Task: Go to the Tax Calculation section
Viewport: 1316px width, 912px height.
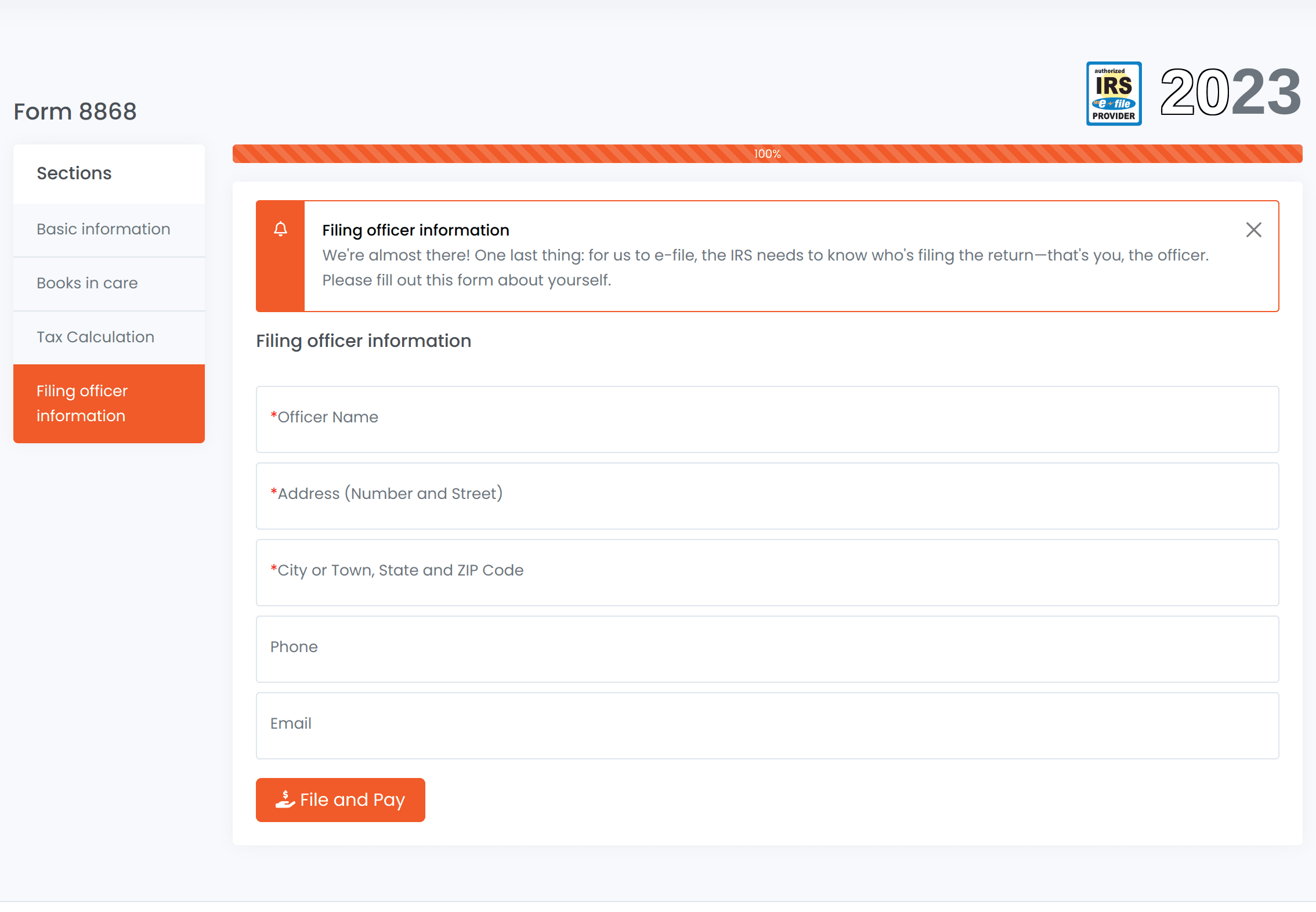Action: coord(109,337)
